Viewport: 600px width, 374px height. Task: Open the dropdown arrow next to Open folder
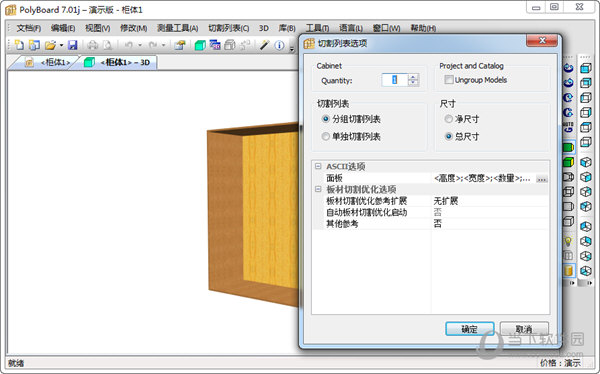(x=61, y=46)
